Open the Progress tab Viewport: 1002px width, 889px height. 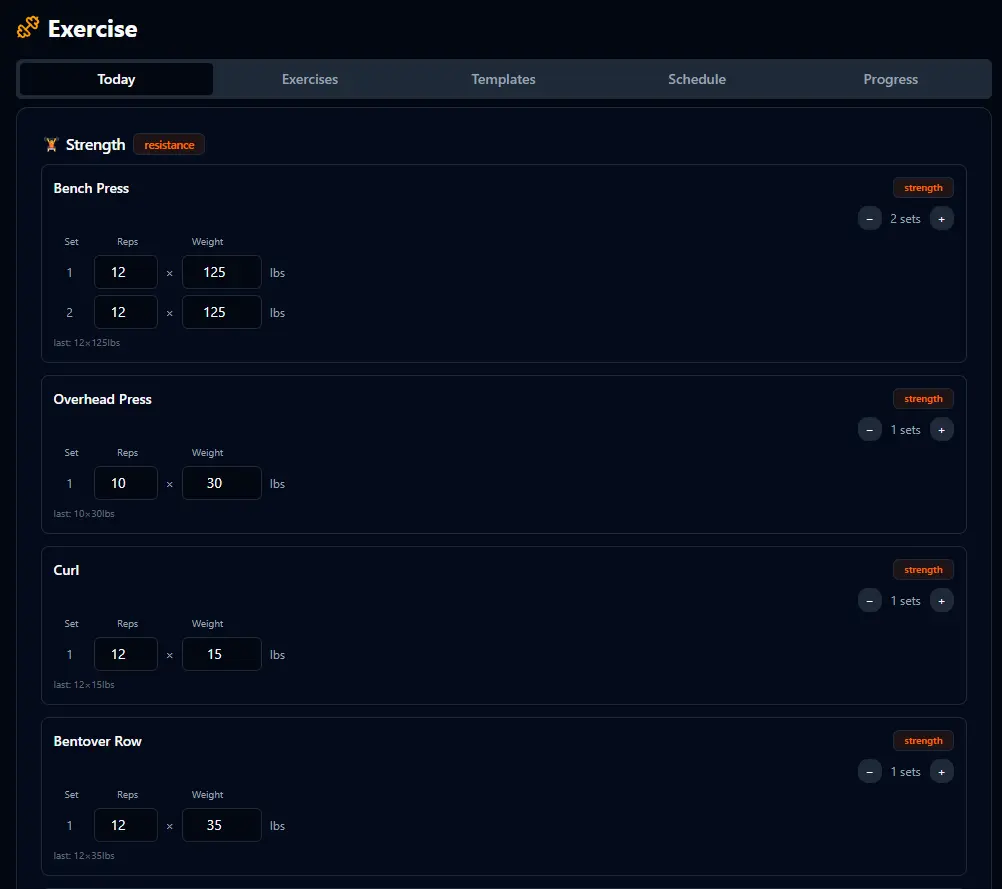(x=890, y=79)
